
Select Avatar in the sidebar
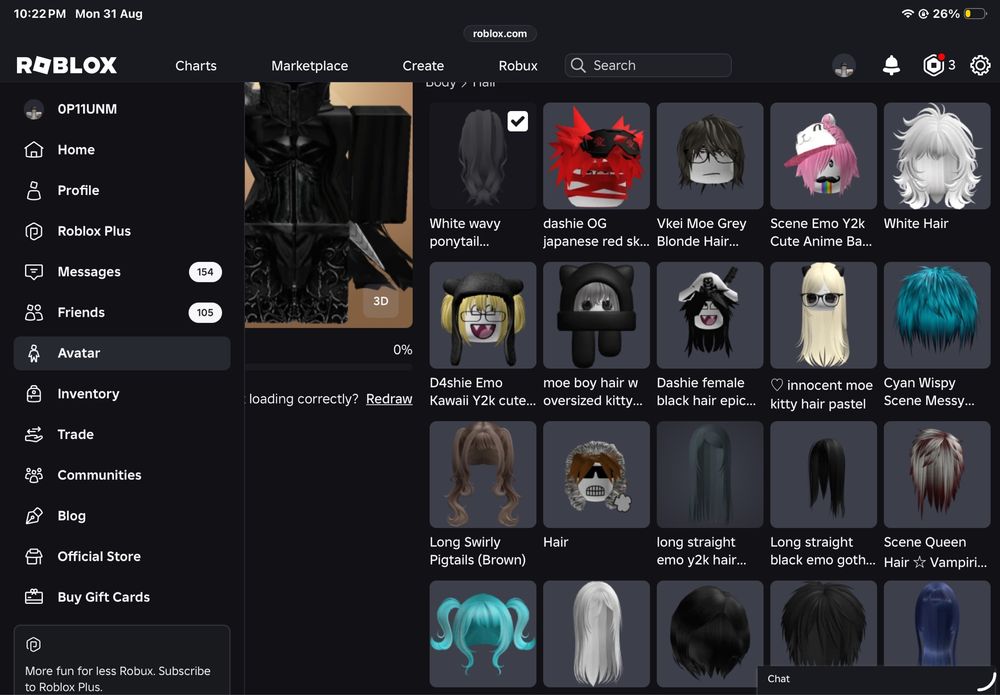pos(122,353)
